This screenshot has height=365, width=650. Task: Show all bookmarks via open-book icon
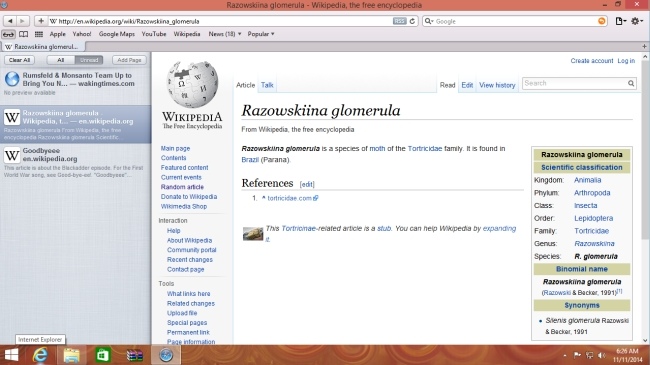click(x=24, y=34)
